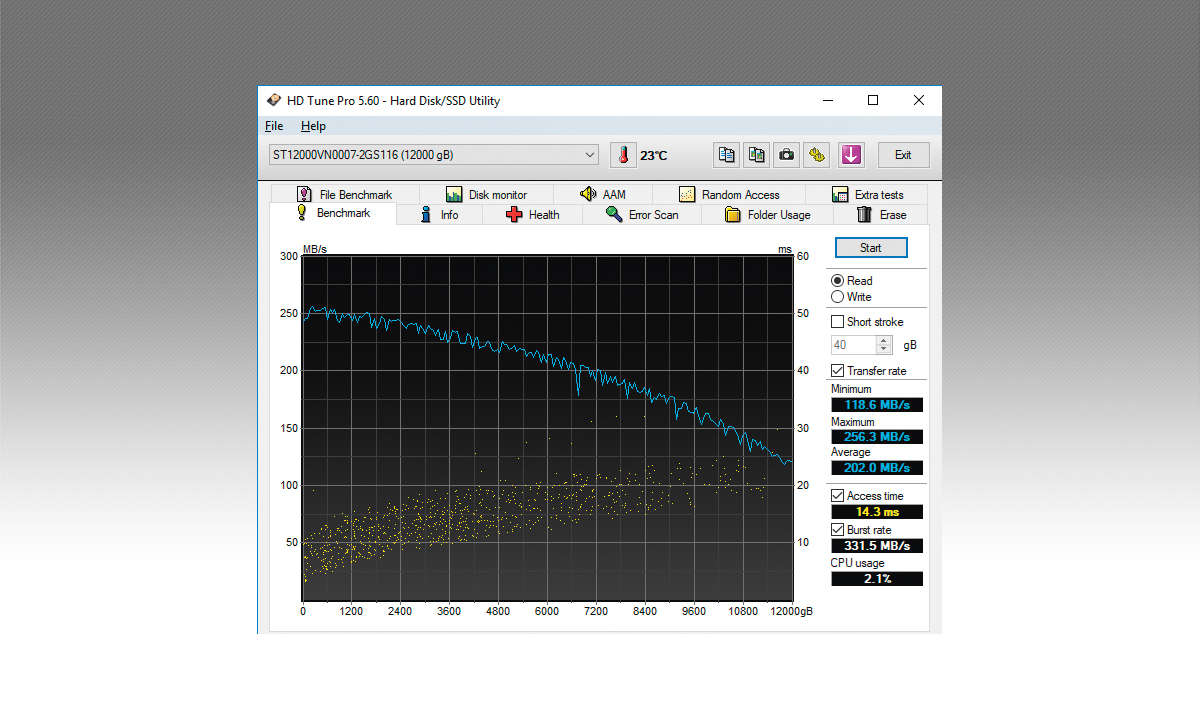Switch to the Disk monitor tab

(x=486, y=194)
